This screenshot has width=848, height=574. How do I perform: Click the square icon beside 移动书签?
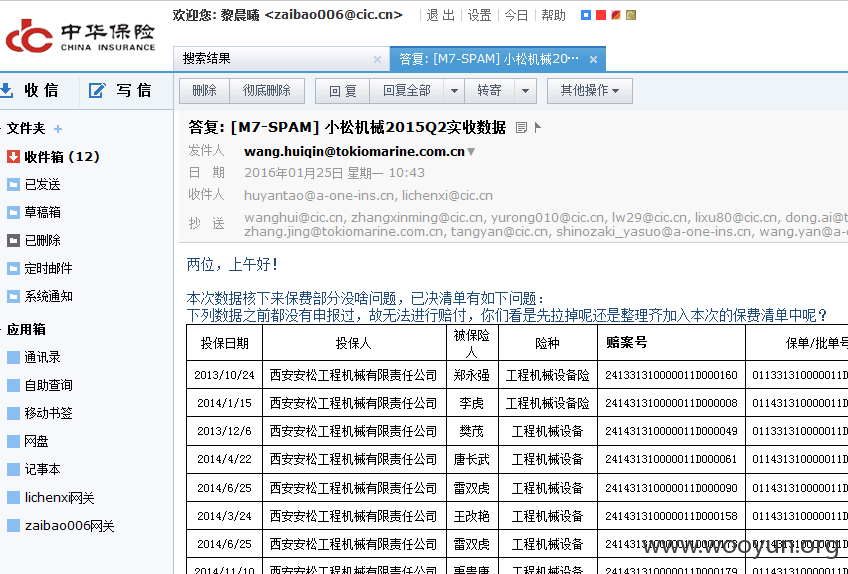(x=13, y=413)
